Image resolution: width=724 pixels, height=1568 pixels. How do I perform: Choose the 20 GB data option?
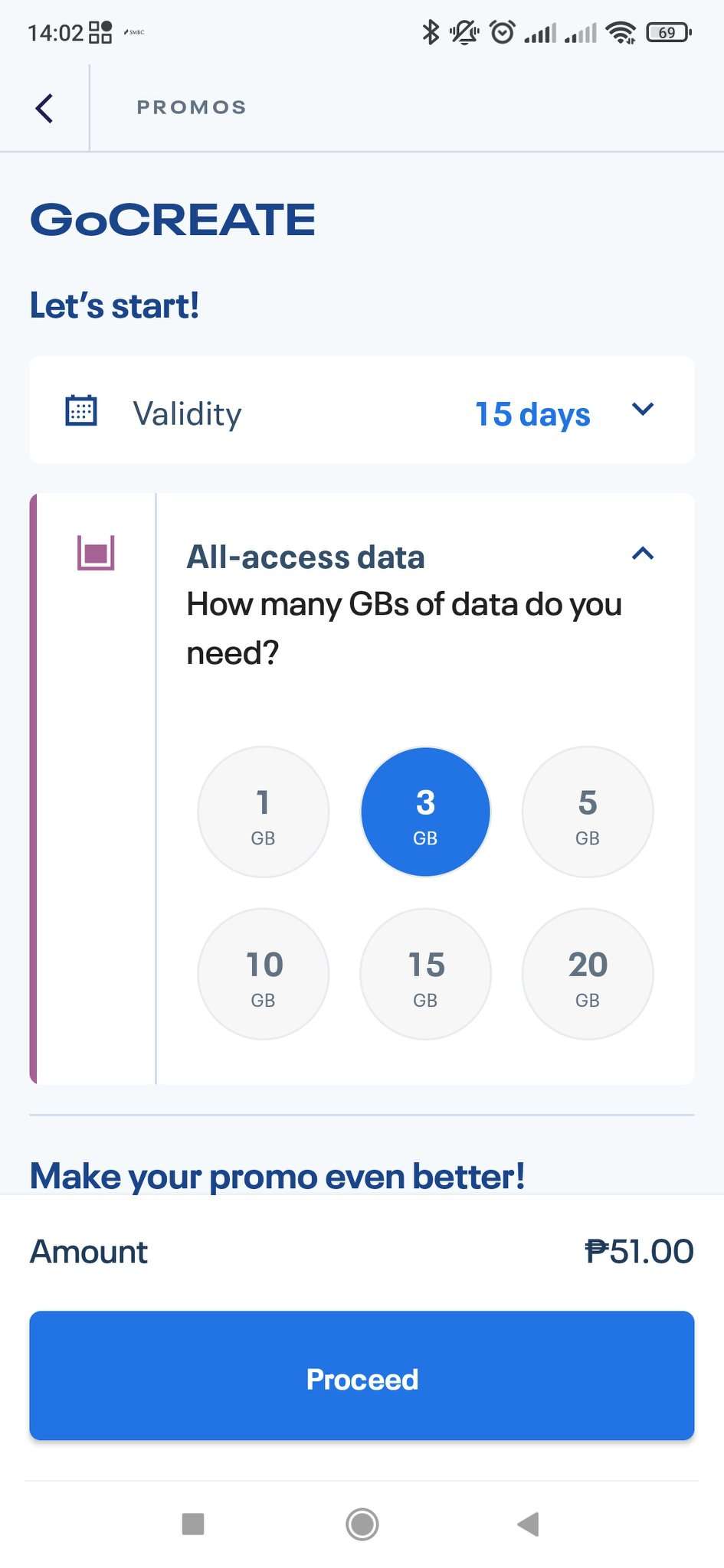587,974
